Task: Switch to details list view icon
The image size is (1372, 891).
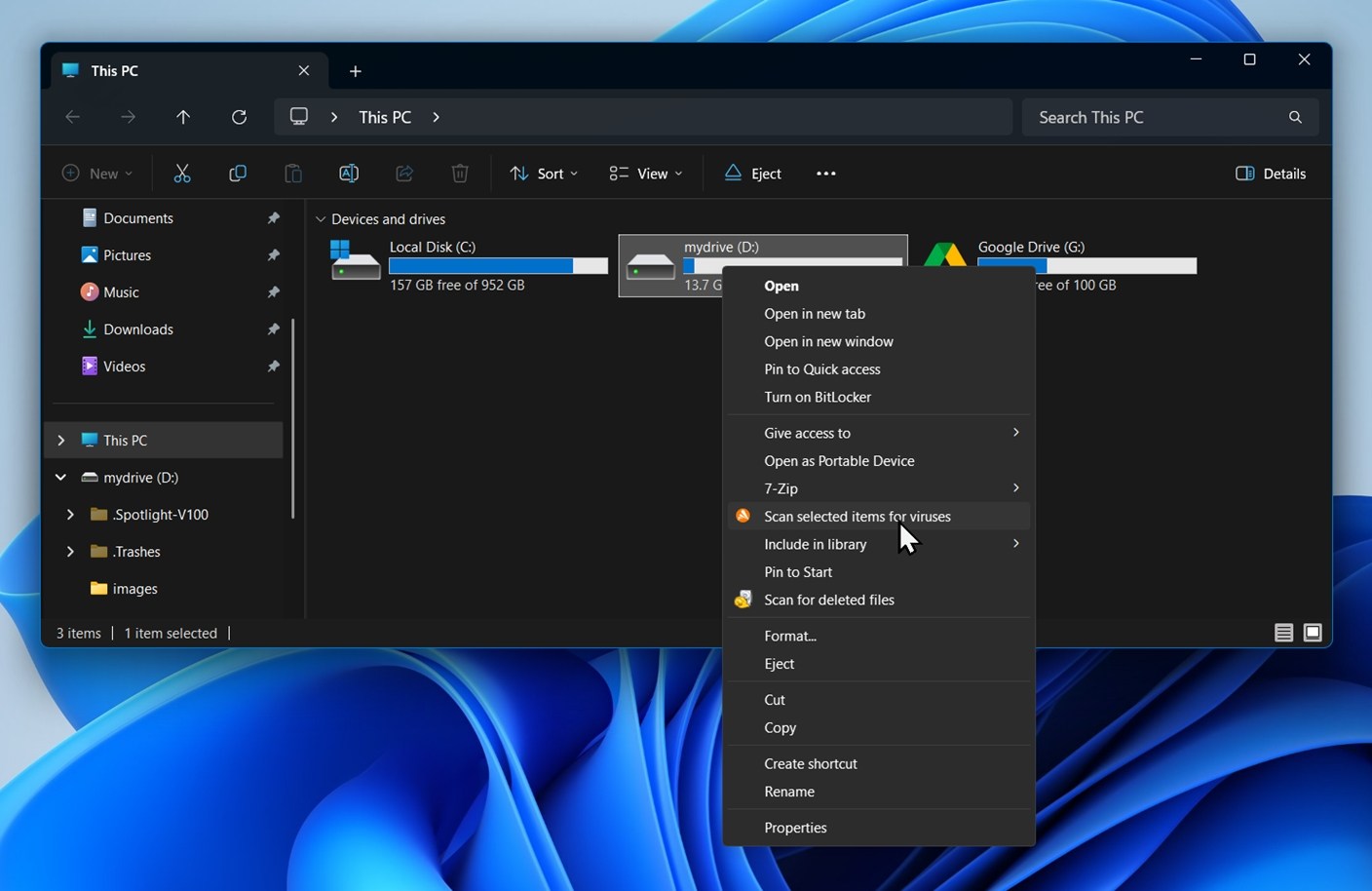Action: (x=1283, y=633)
